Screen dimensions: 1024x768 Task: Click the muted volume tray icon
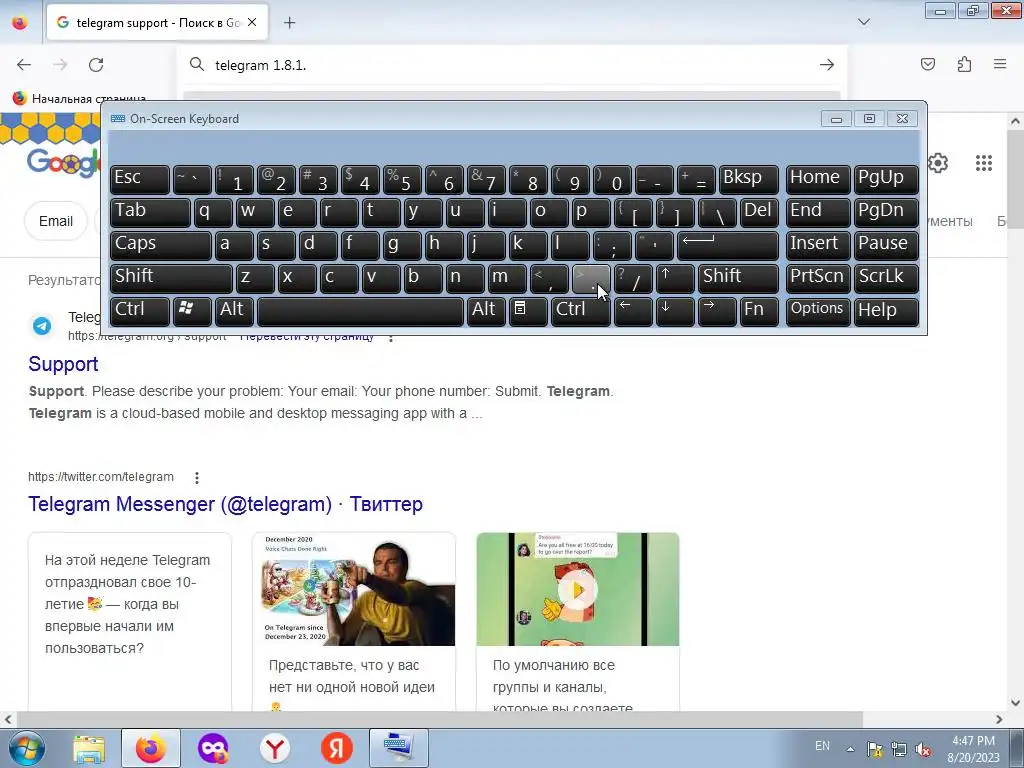[923, 750]
